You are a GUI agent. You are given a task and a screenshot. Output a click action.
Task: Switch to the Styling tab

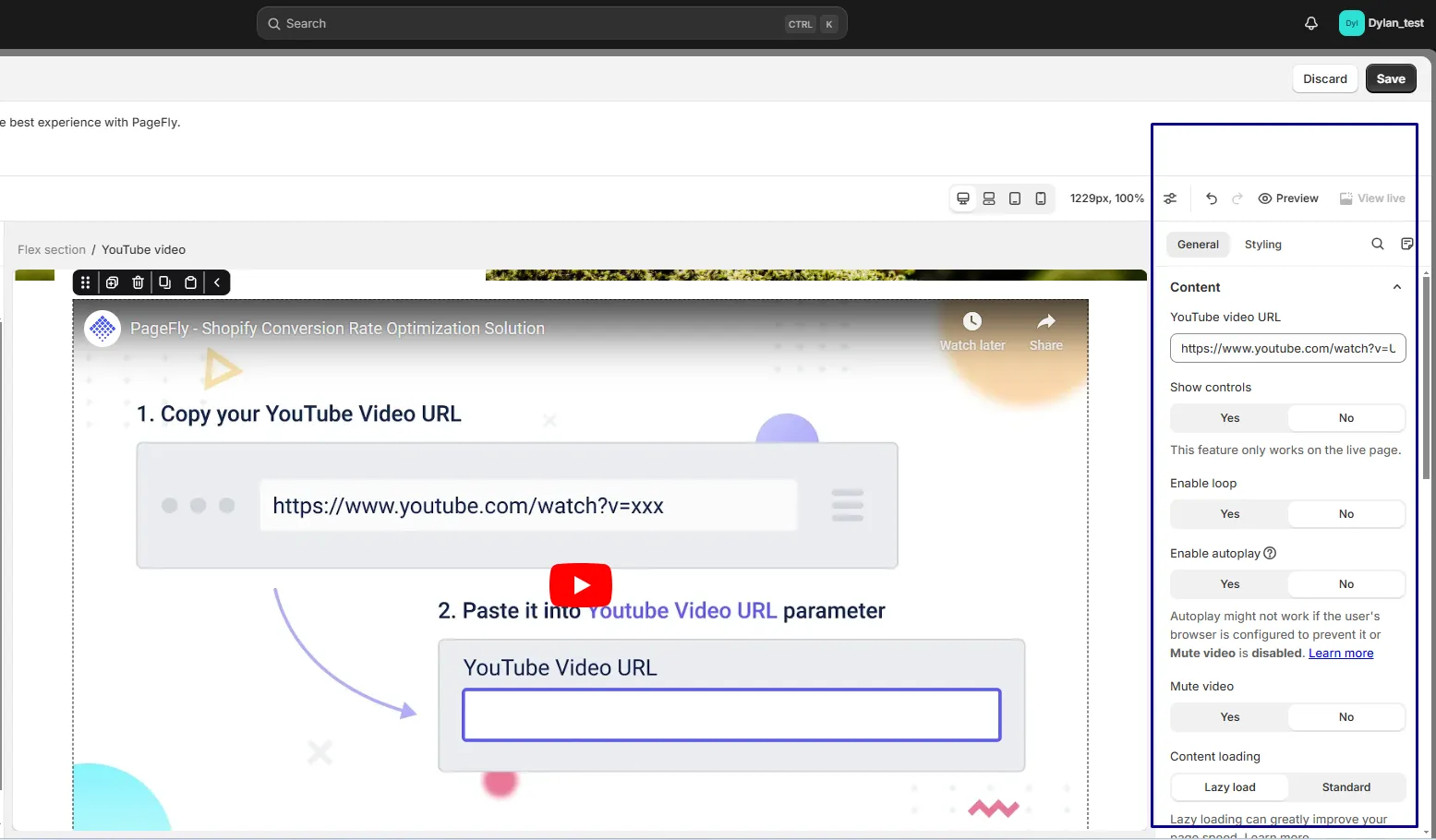click(x=1262, y=244)
